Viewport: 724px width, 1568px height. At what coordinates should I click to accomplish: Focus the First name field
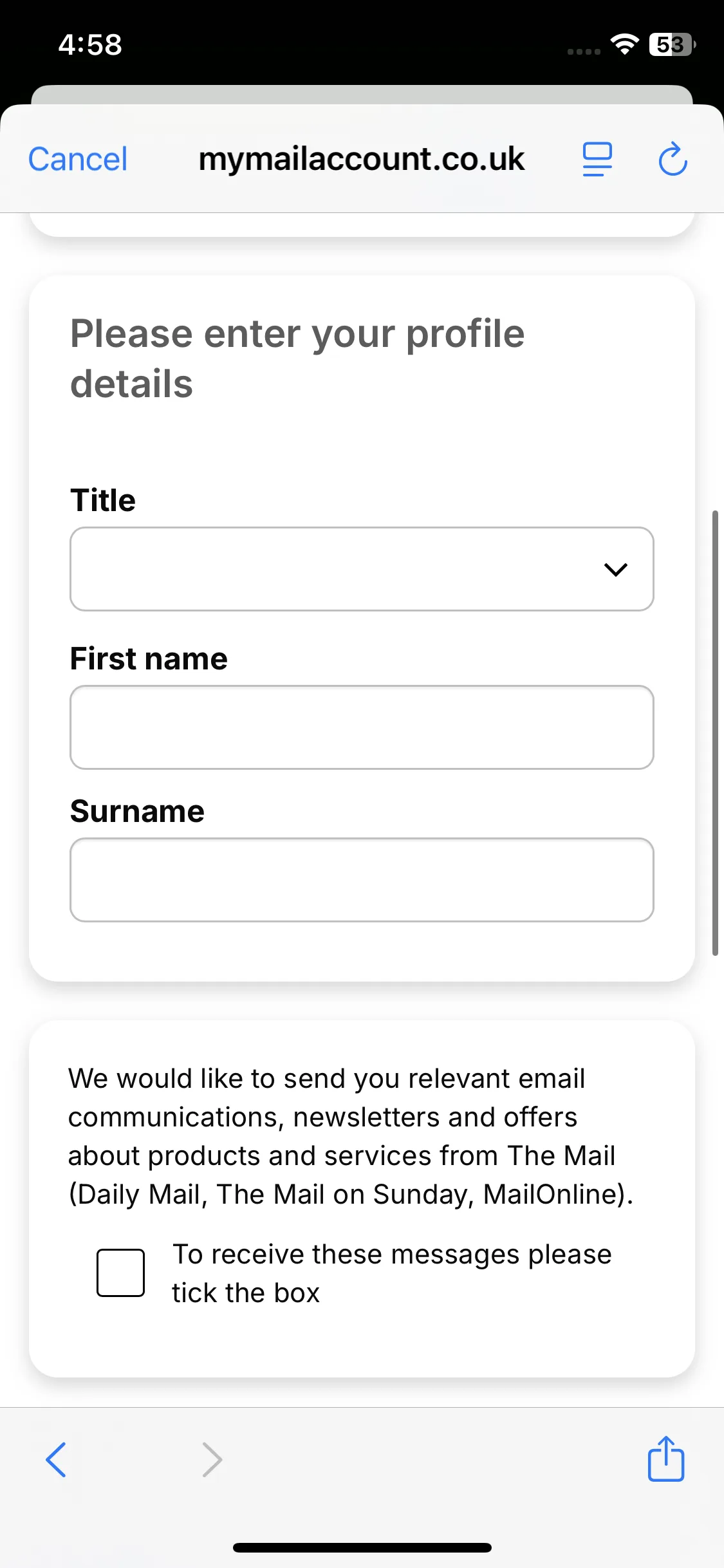(362, 727)
